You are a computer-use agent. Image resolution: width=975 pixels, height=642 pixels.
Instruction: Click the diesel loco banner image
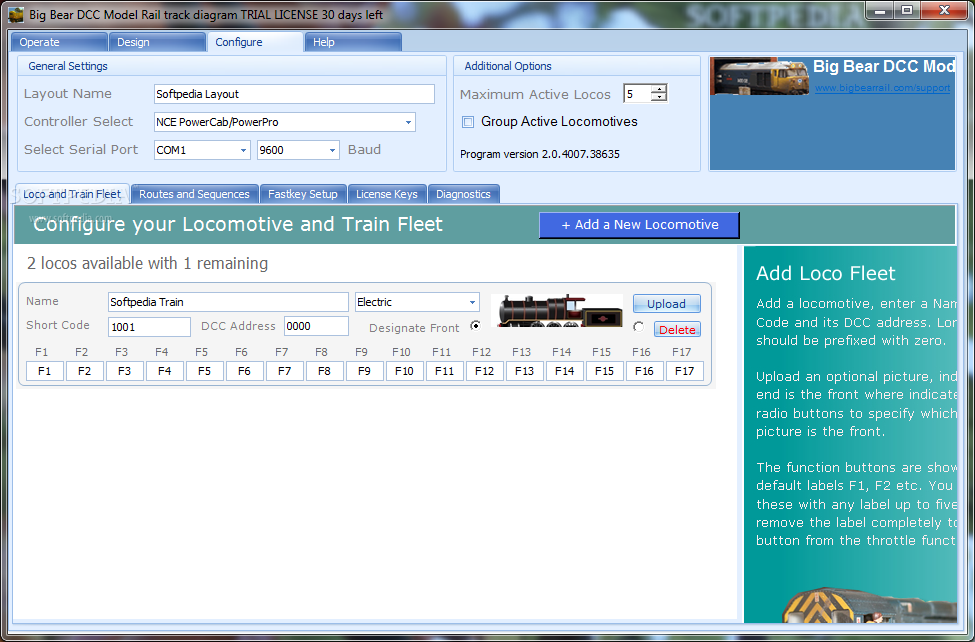point(759,77)
